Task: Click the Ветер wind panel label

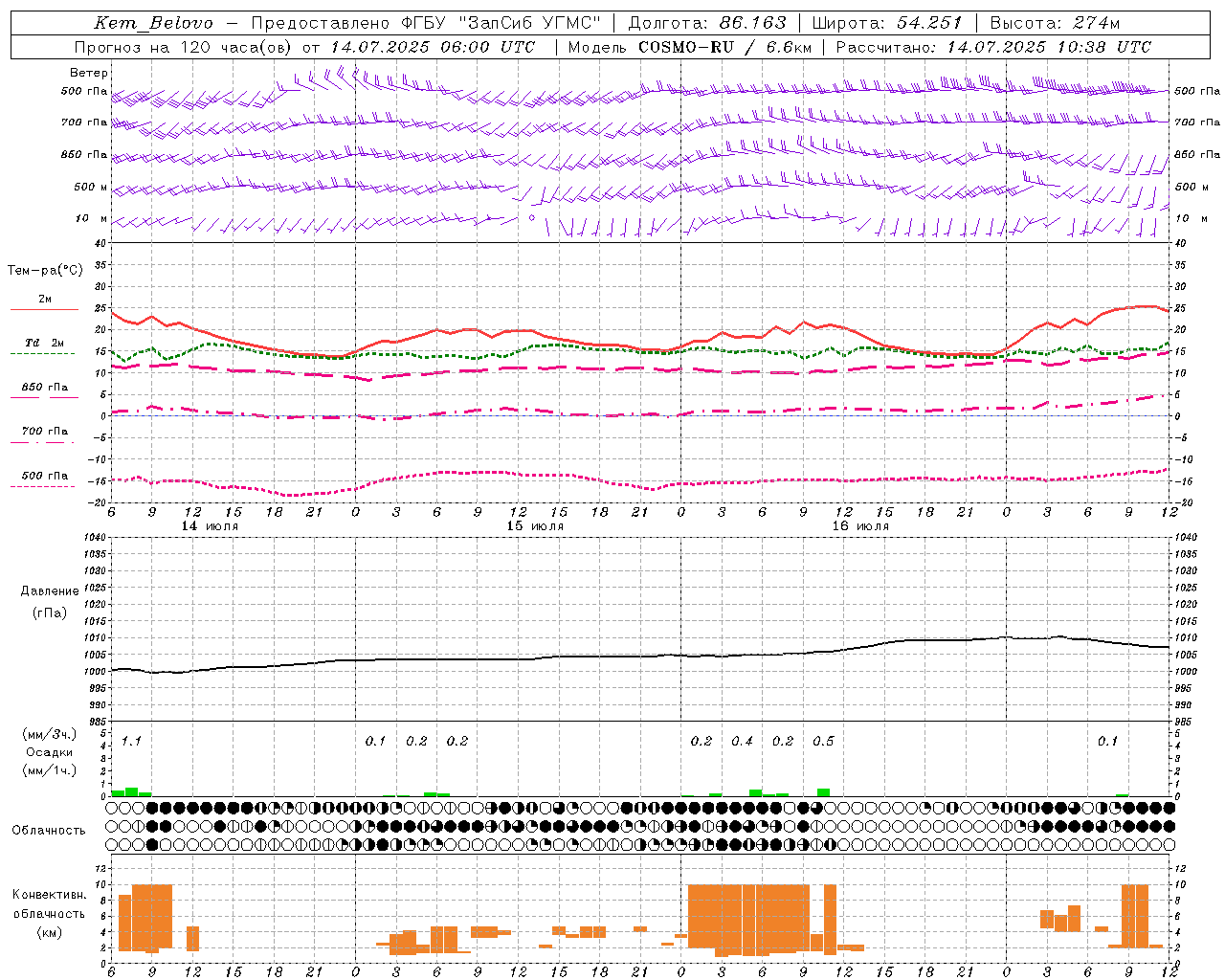Action: click(x=89, y=73)
